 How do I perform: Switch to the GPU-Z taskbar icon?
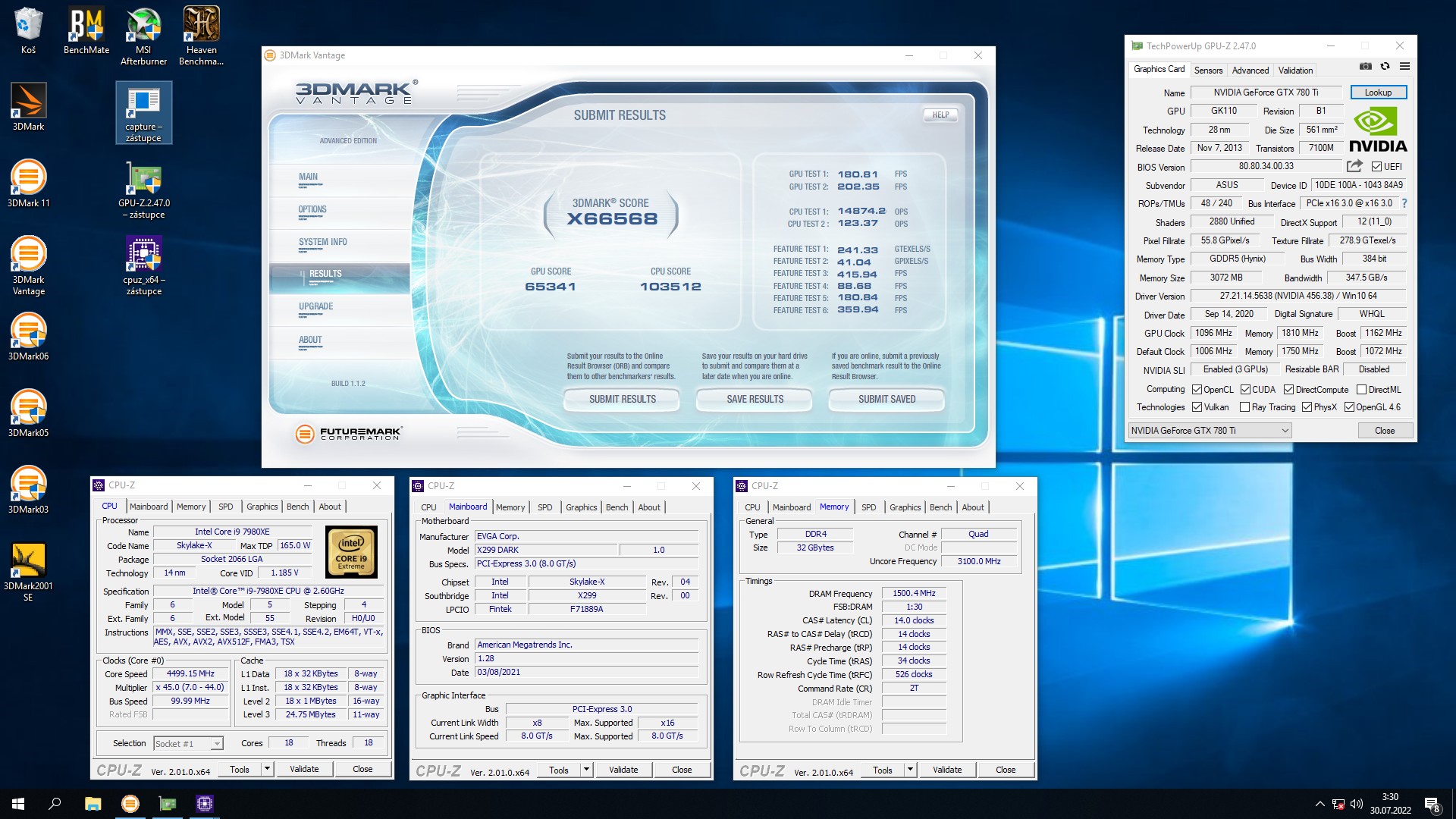click(168, 804)
